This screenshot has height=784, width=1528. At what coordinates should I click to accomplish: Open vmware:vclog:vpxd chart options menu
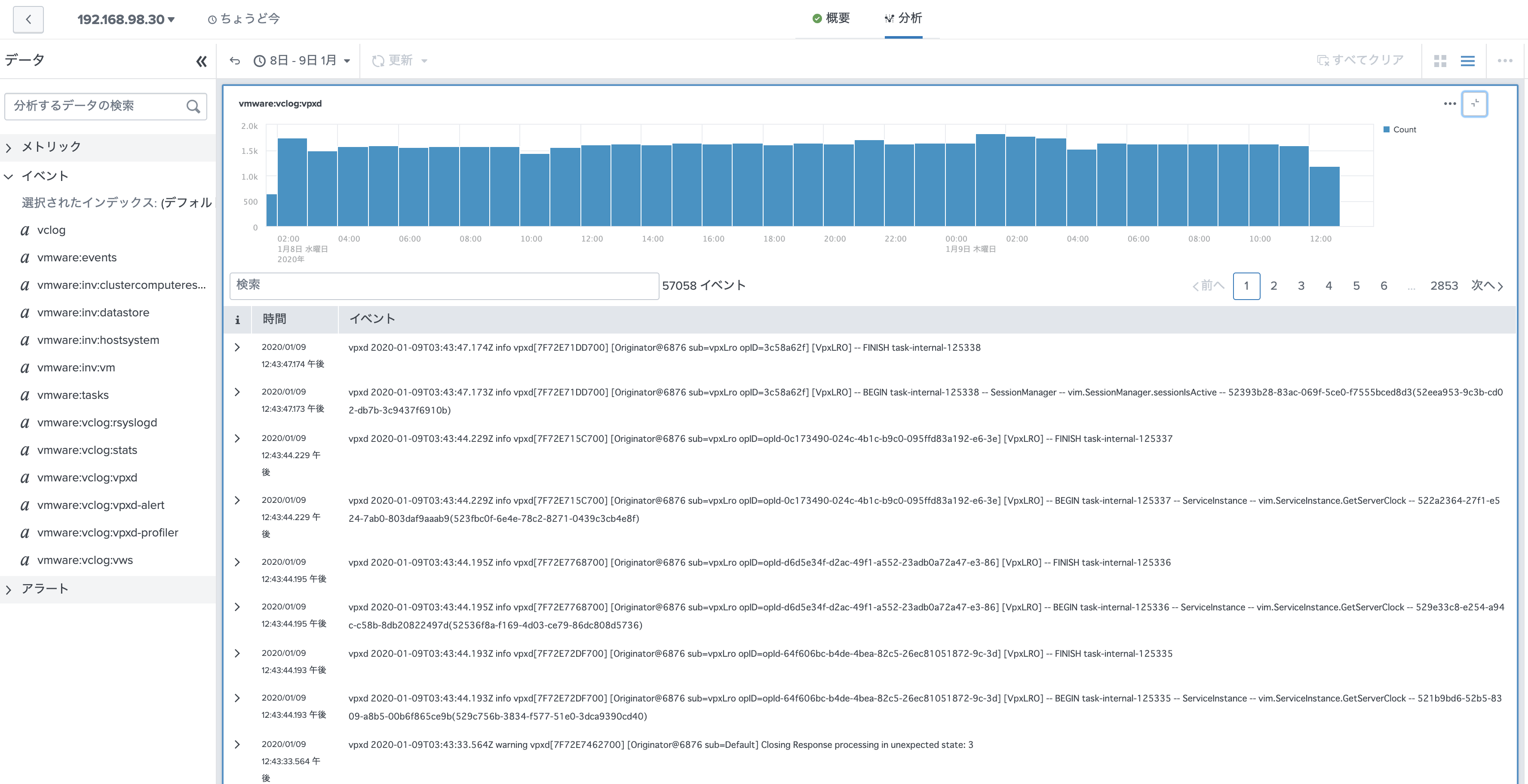point(1450,104)
